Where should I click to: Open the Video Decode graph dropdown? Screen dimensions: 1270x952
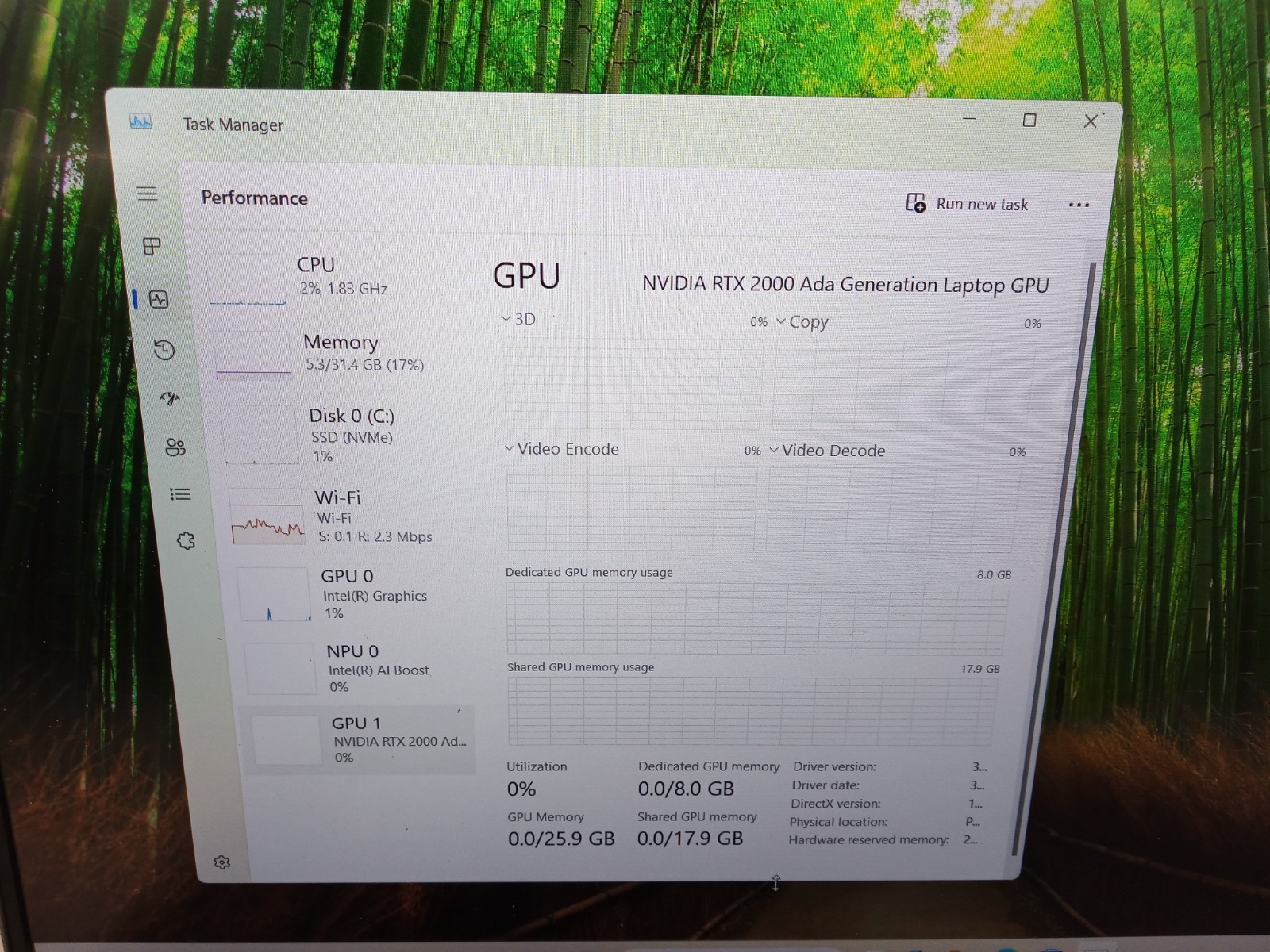point(826,451)
